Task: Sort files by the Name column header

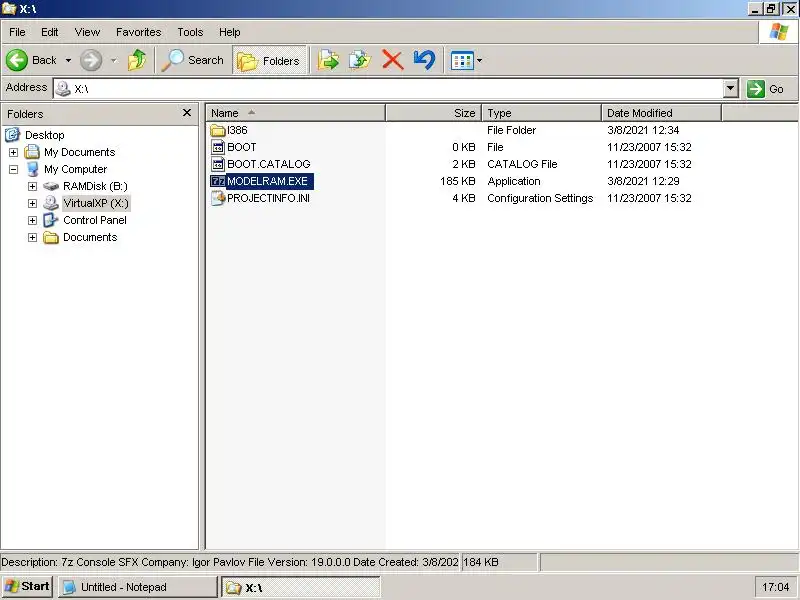Action: 295,113
